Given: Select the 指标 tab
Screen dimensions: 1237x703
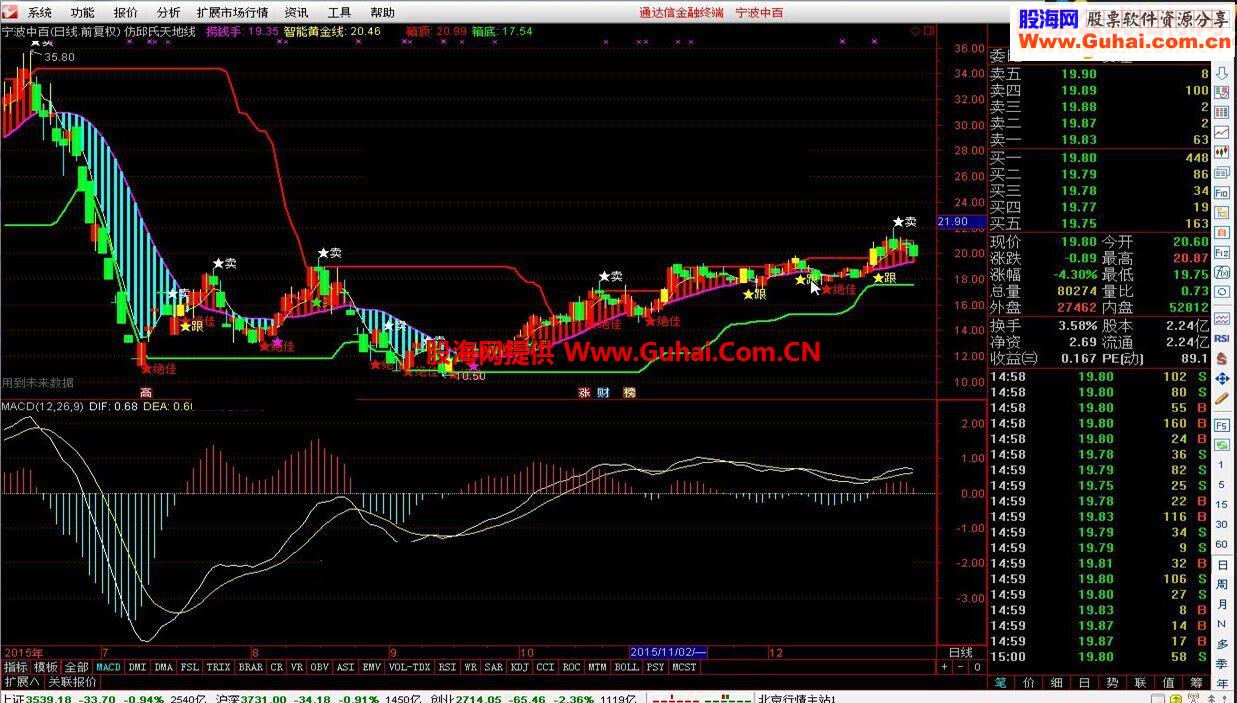Looking at the screenshot, I should pos(15,667).
